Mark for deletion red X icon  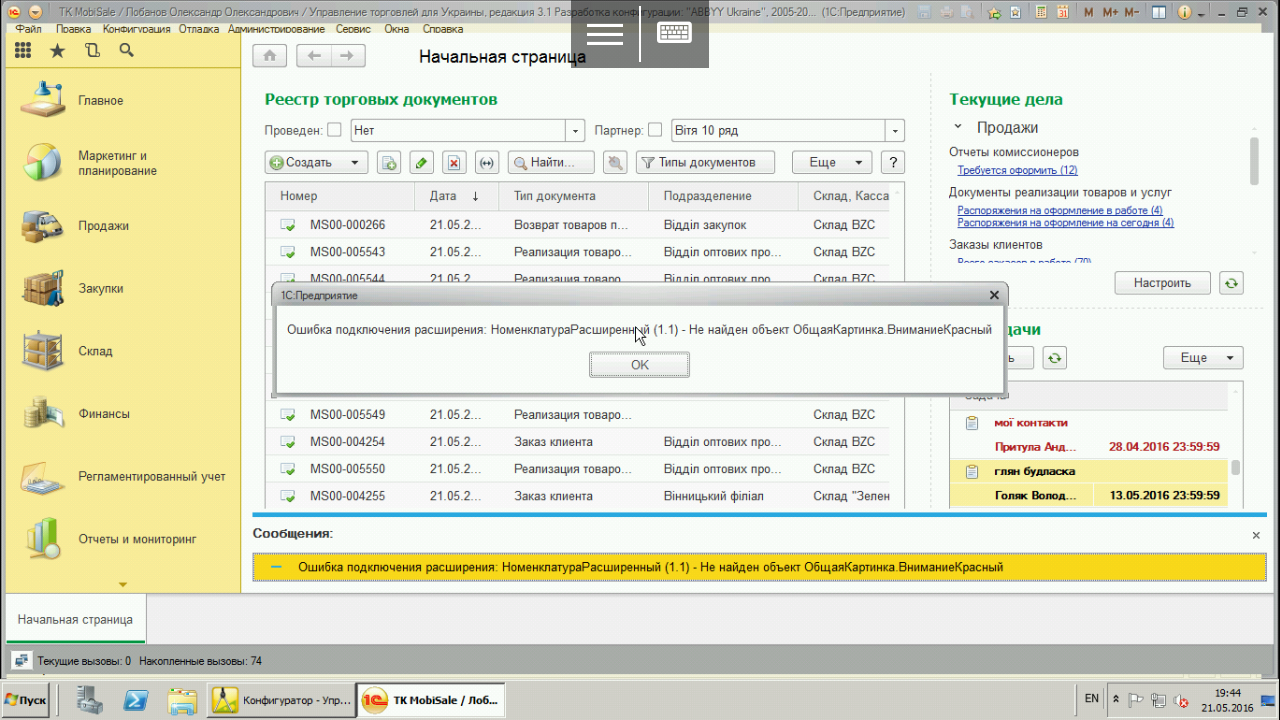point(454,162)
